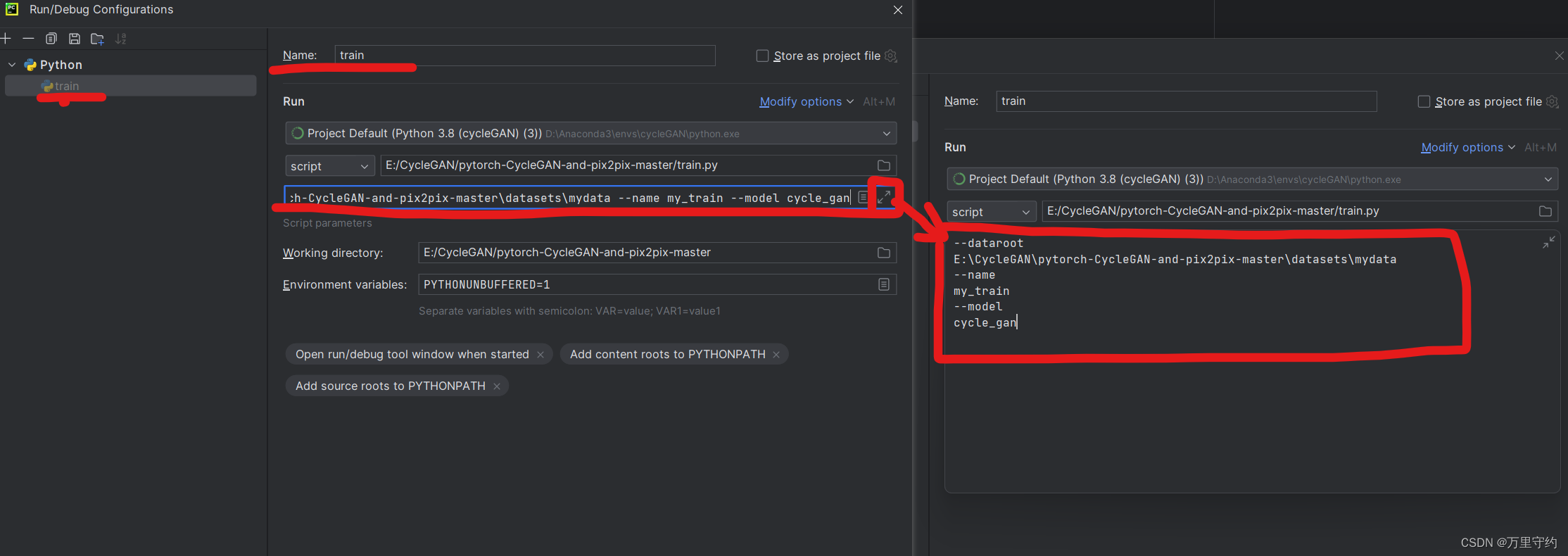1568x556 pixels.
Task: Open Modify options dropdown in left dialog
Action: tap(807, 101)
